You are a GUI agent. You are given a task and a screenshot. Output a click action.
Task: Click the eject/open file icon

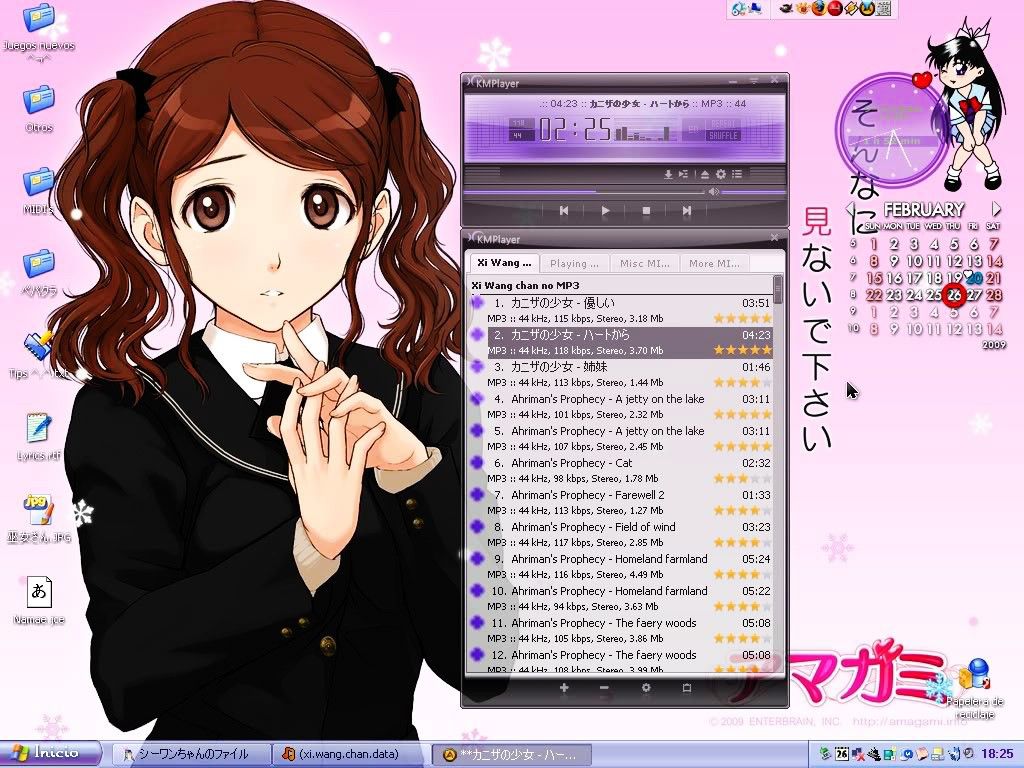click(x=704, y=174)
